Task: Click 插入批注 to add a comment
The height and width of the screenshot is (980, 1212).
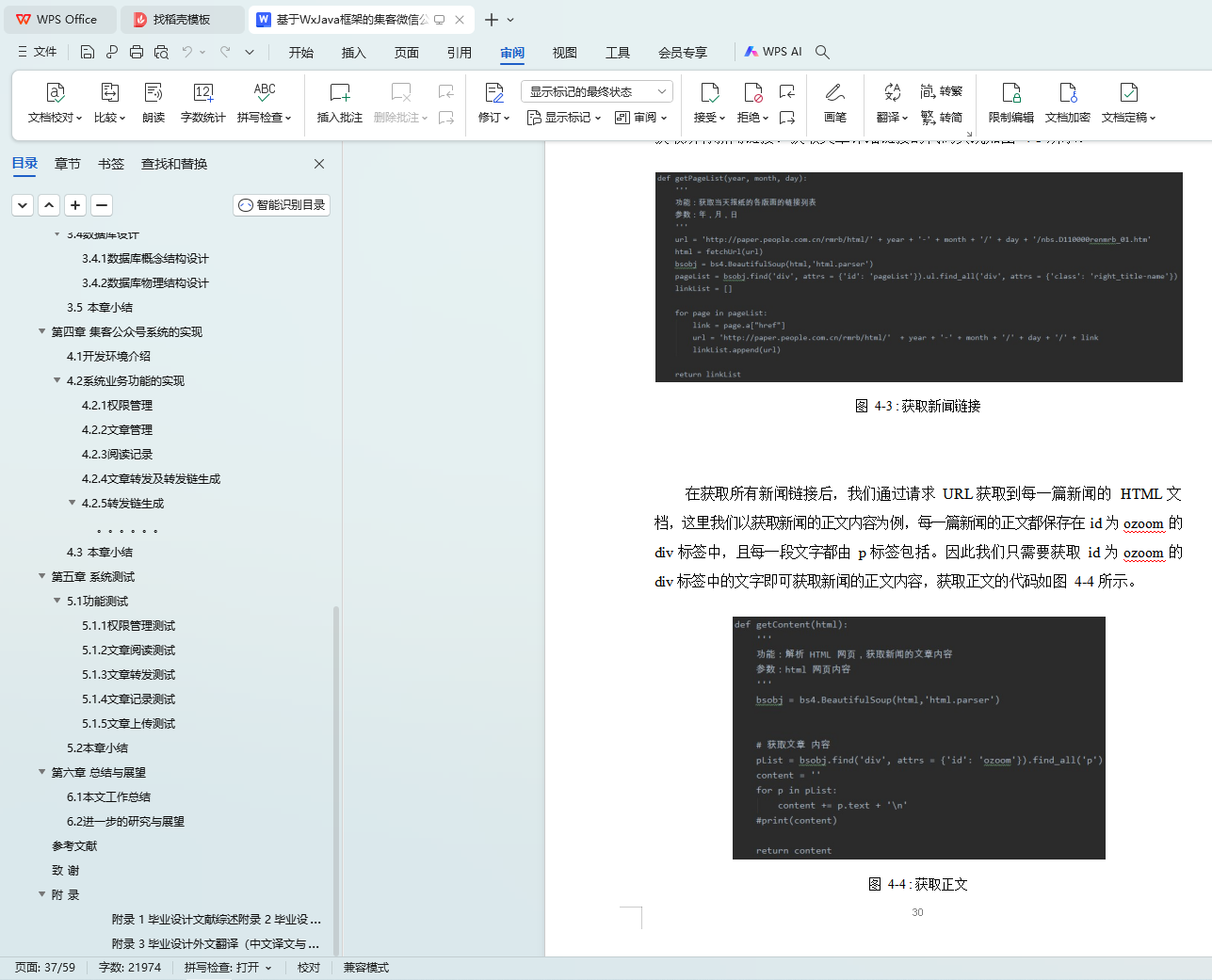Action: pyautogui.click(x=340, y=103)
